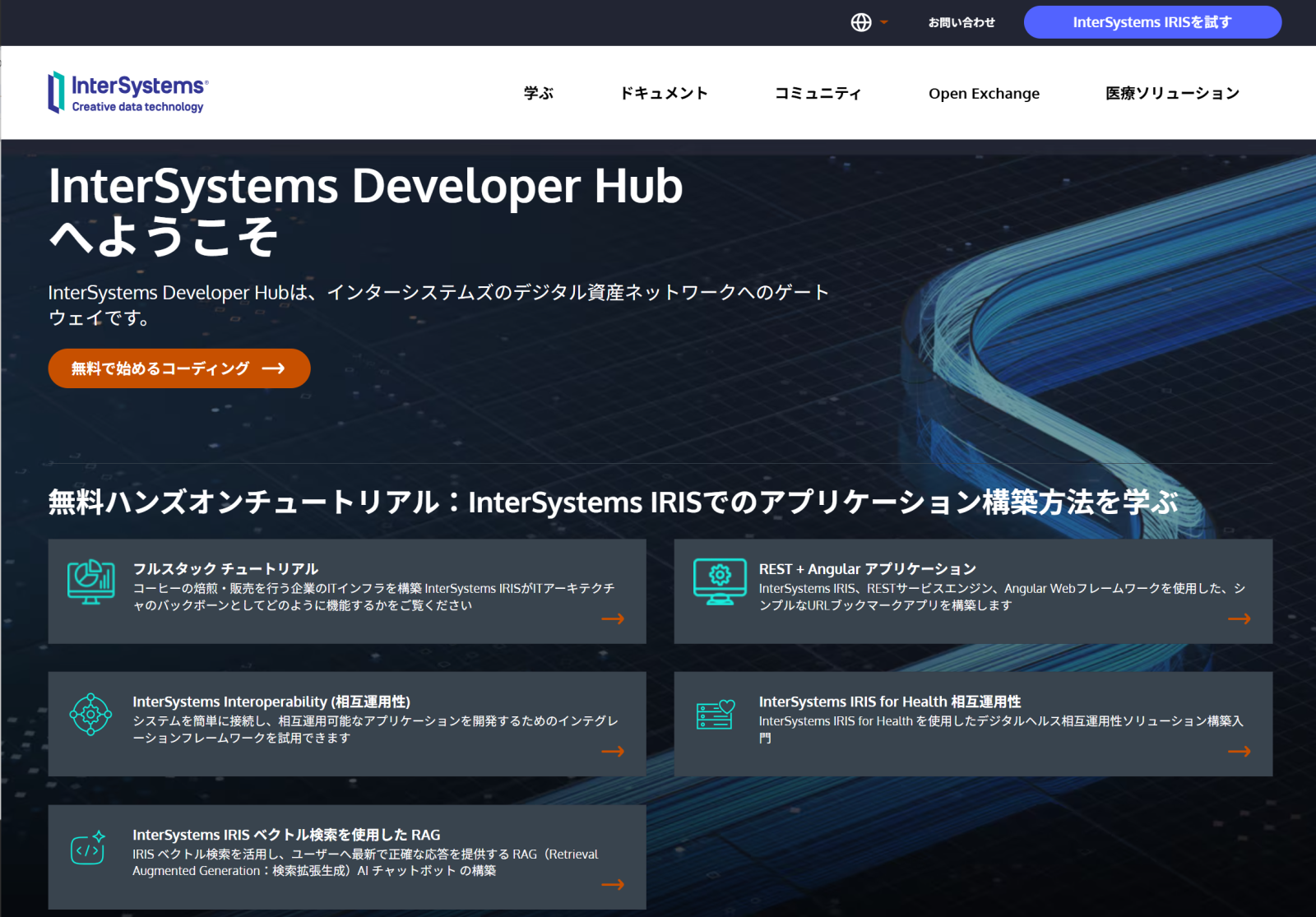Click the vector search RAG code icon
1316x917 pixels.
coord(88,848)
